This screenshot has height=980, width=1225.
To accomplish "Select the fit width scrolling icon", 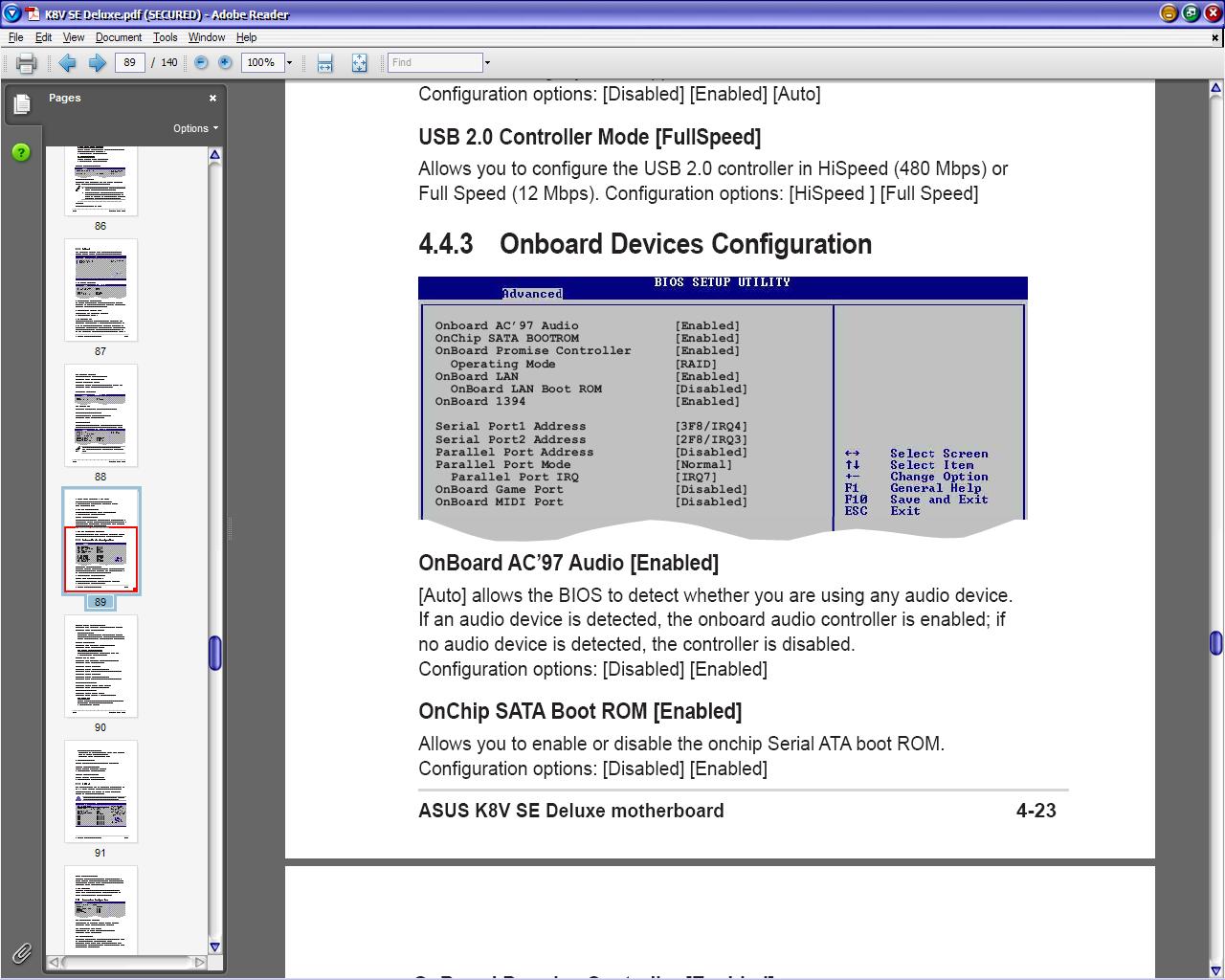I will point(324,63).
